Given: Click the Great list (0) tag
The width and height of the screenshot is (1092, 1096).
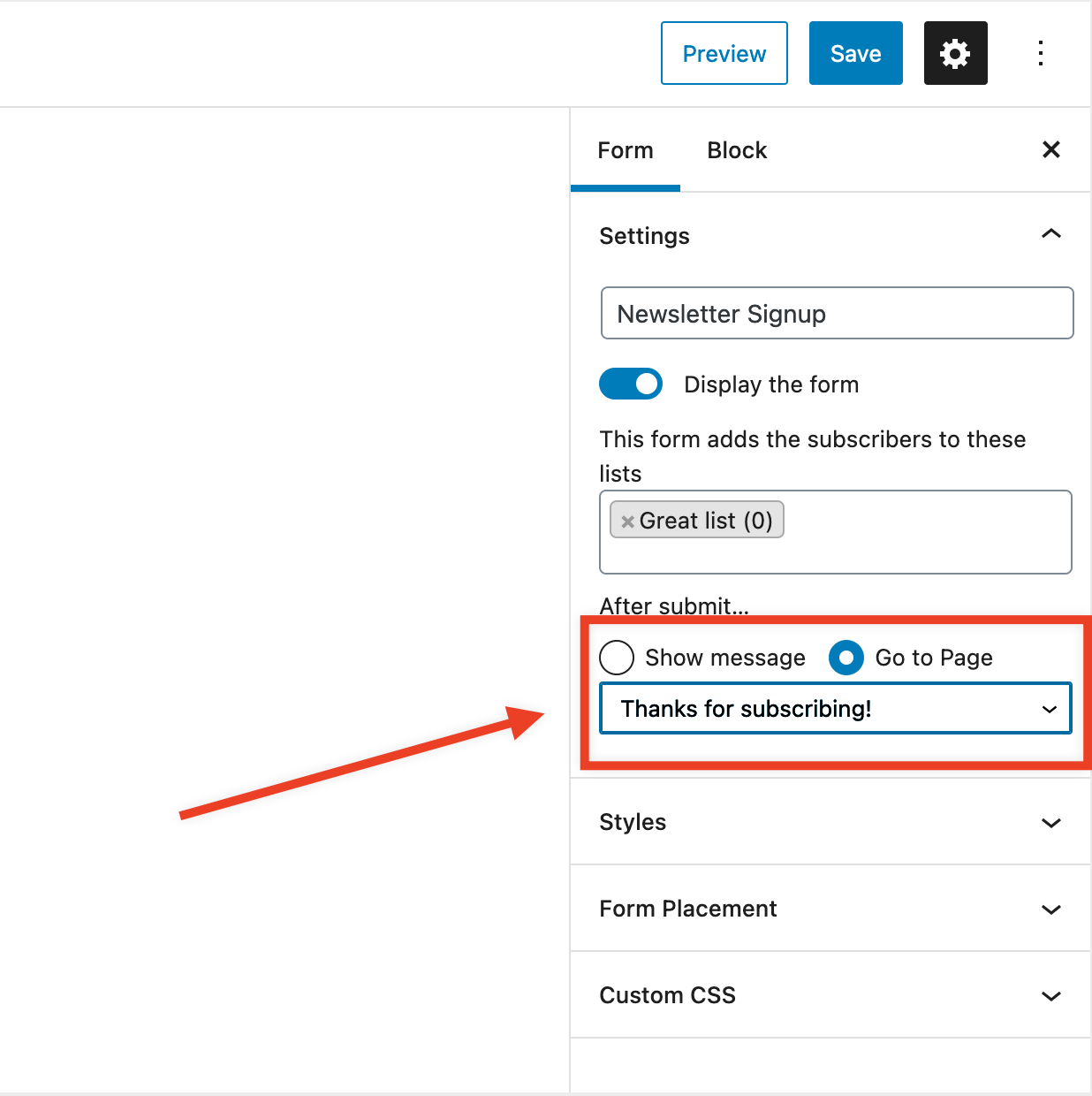Looking at the screenshot, I should [697, 521].
